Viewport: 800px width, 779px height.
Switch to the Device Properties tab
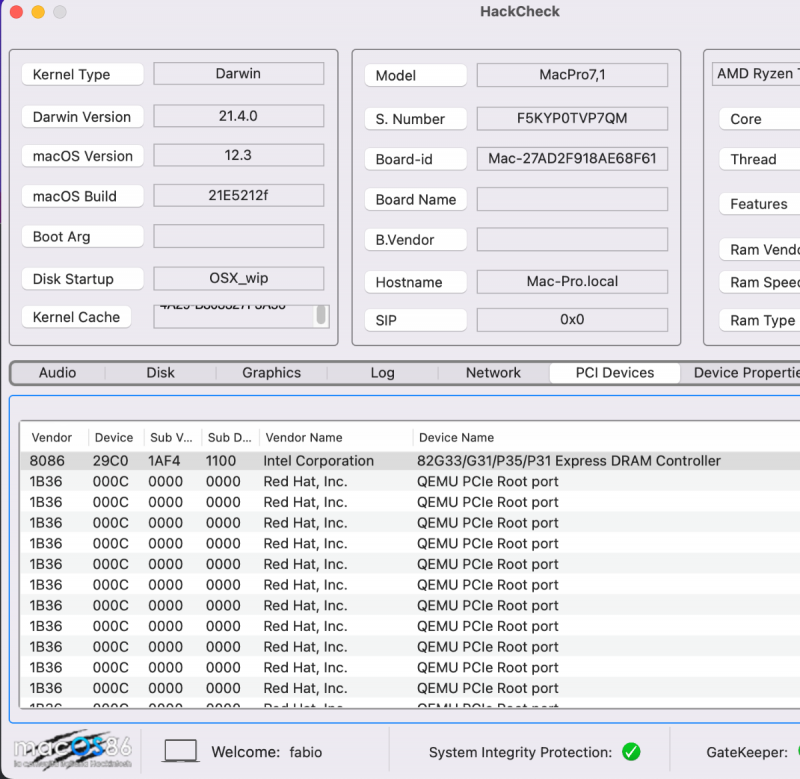(x=745, y=373)
